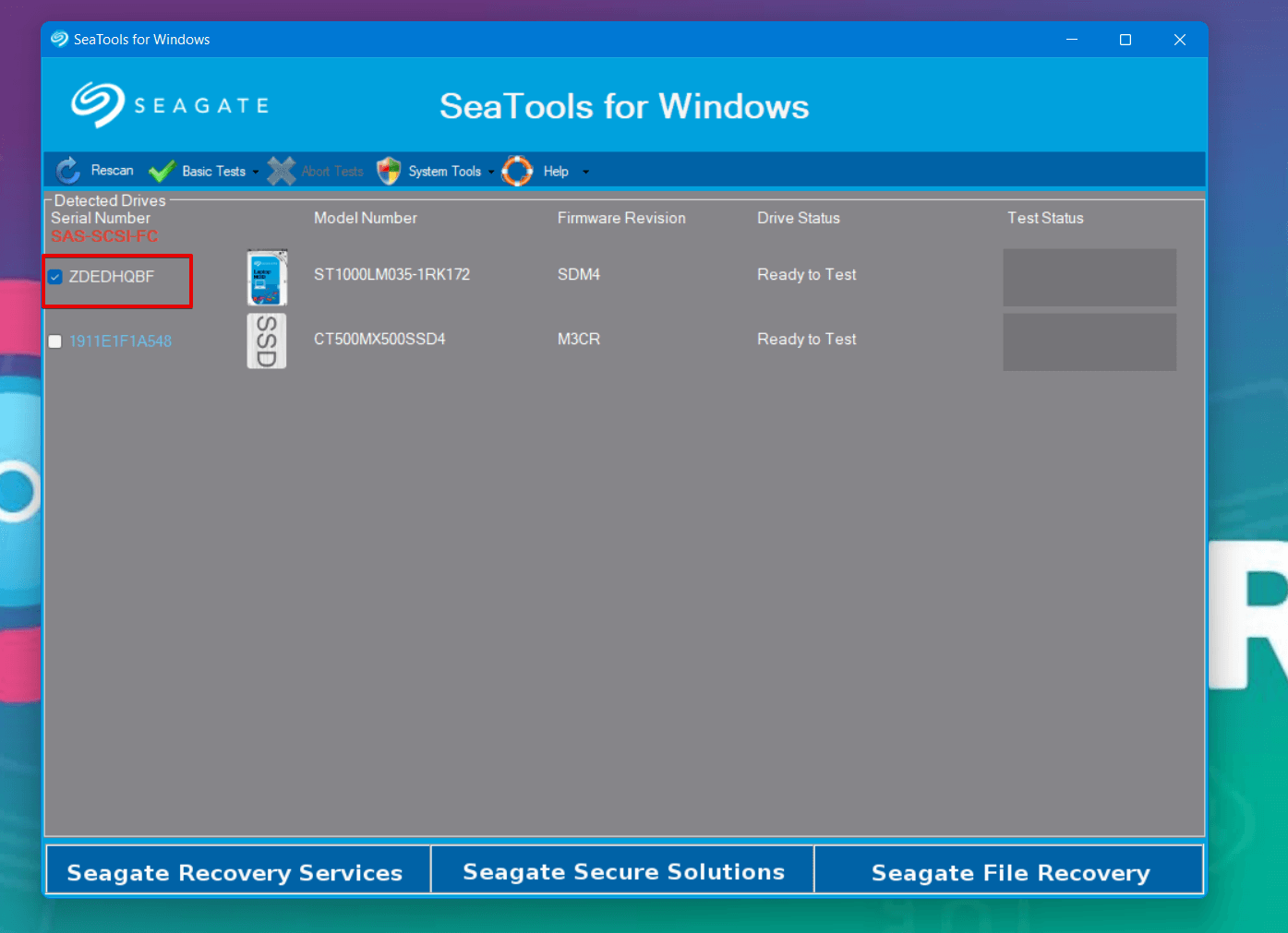The width and height of the screenshot is (1288, 933).
Task: Click the red SAS-SCSI-FC label
Action: 104,236
